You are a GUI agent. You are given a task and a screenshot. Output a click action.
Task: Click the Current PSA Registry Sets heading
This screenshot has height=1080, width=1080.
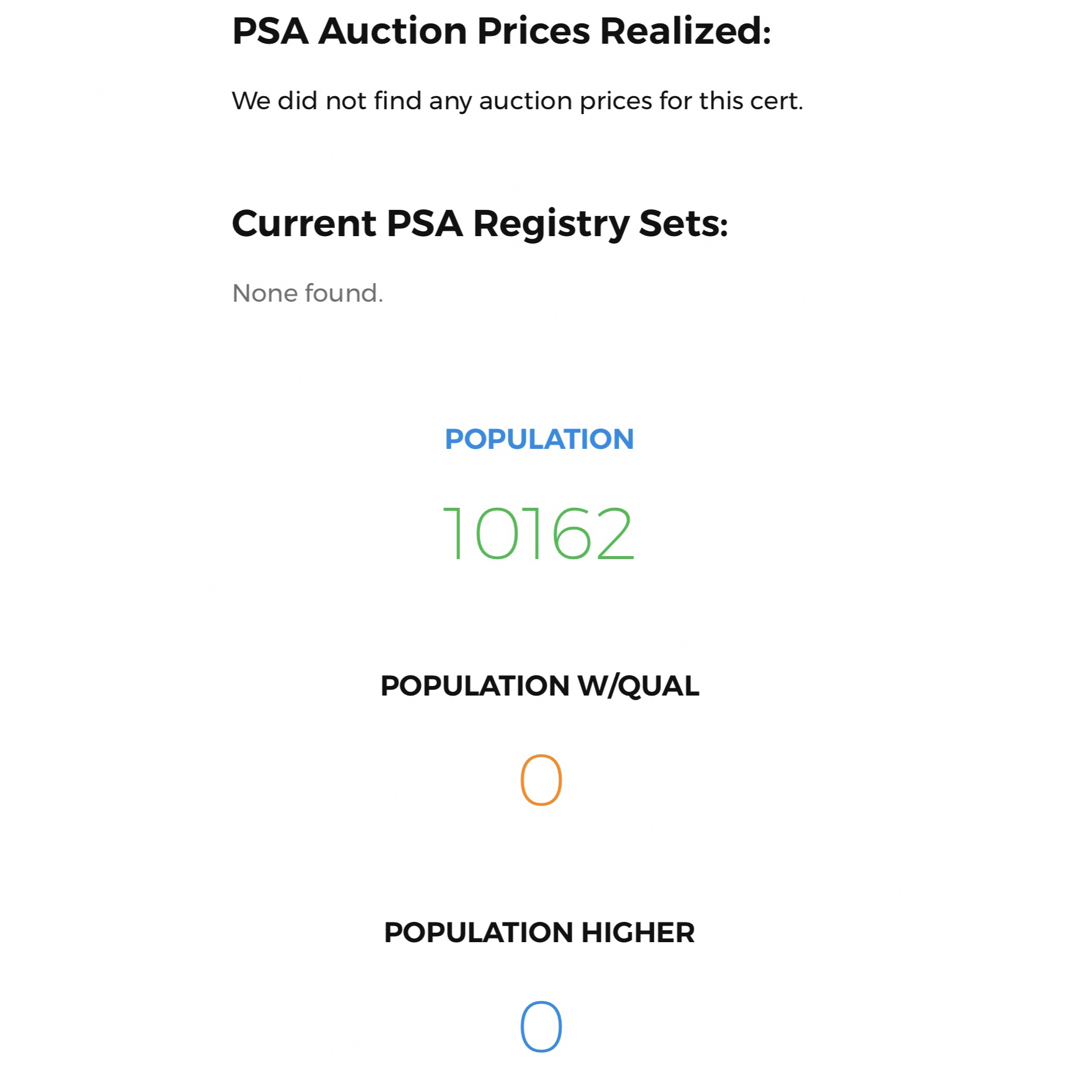(x=480, y=225)
